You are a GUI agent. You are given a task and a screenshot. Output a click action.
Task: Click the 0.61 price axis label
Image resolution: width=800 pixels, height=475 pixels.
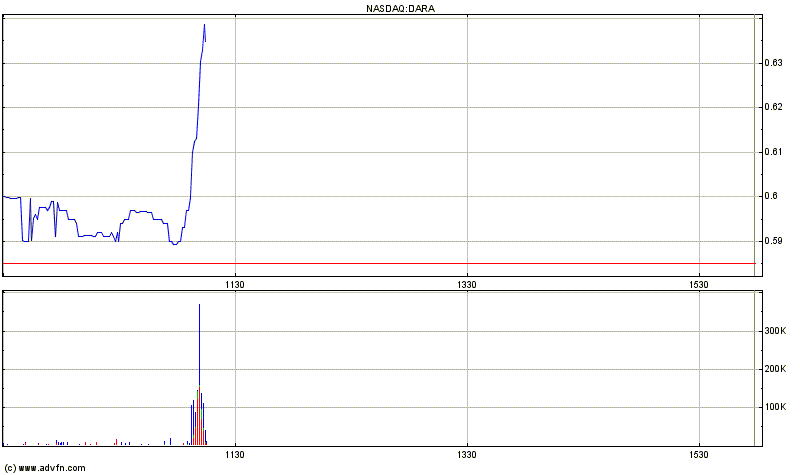click(772, 152)
